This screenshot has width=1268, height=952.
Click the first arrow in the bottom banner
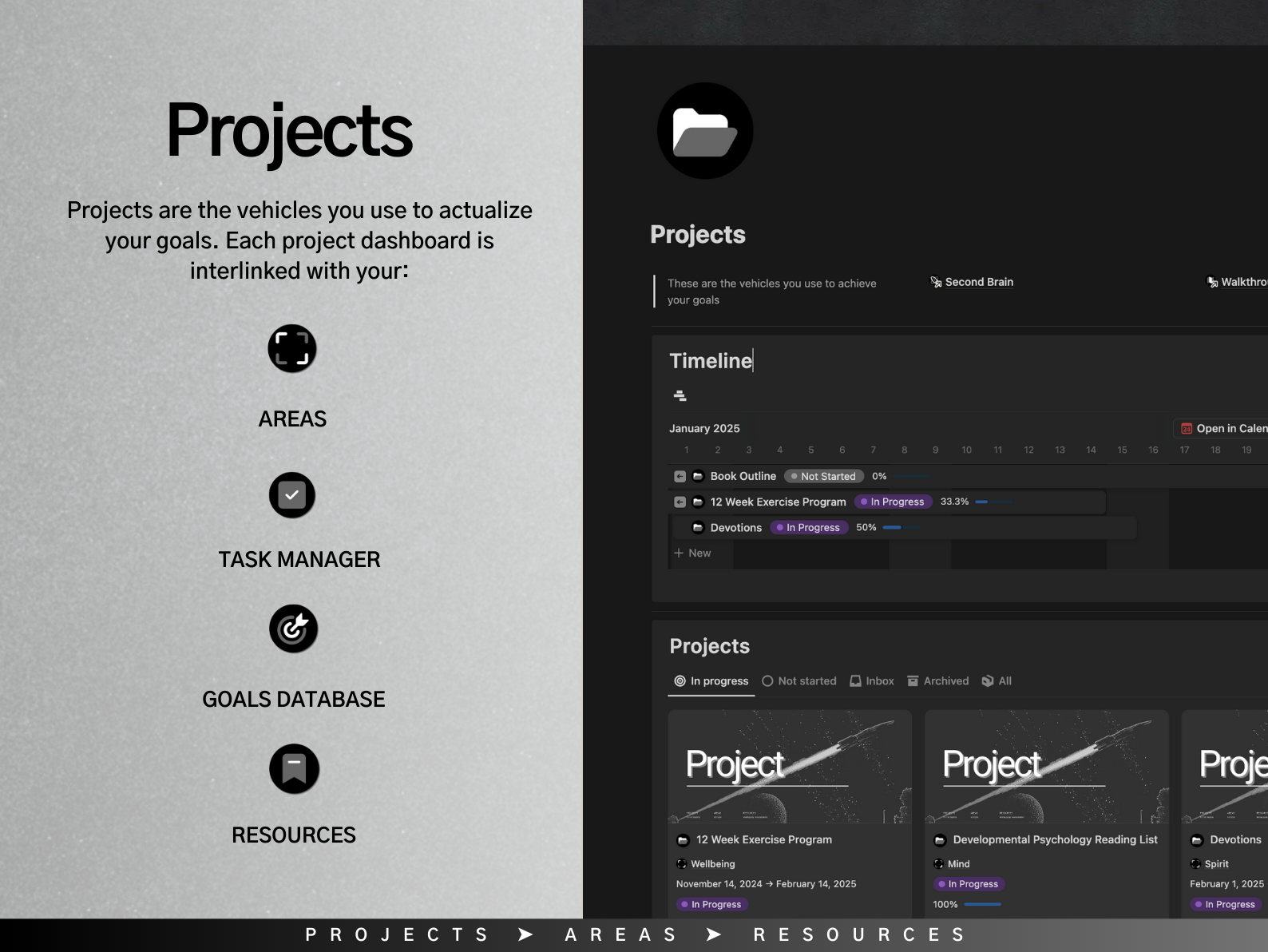(x=525, y=934)
